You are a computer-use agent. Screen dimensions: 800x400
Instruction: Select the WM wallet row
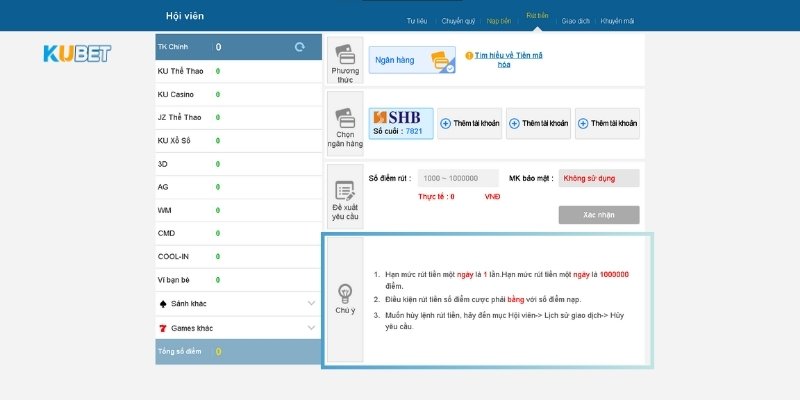[x=239, y=210]
